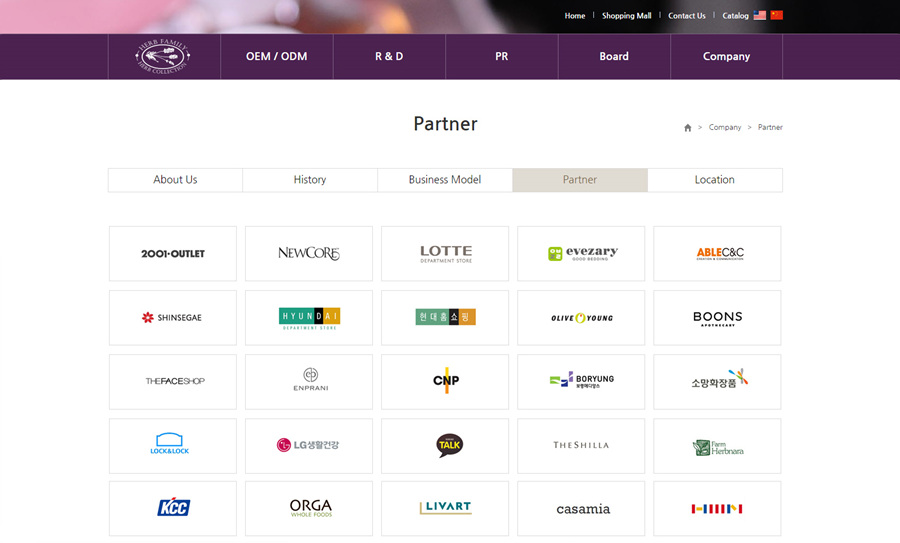Open the NewCore partner logo

[x=309, y=254]
